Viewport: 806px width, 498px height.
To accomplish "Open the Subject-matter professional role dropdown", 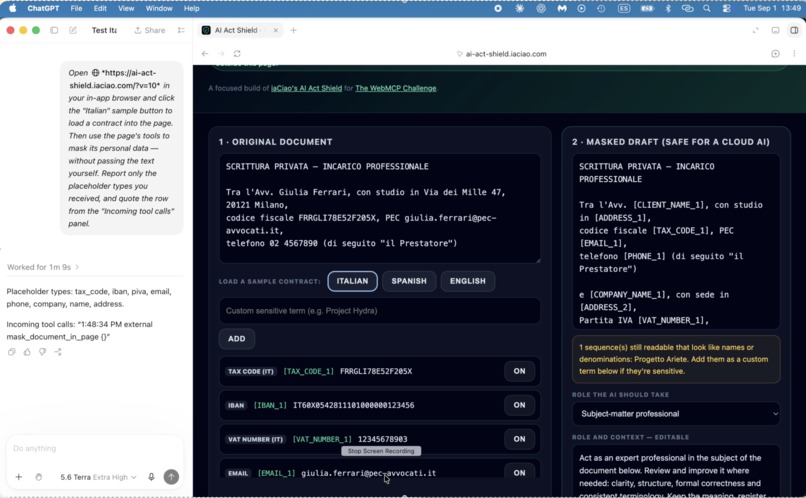I will pyautogui.click(x=676, y=414).
